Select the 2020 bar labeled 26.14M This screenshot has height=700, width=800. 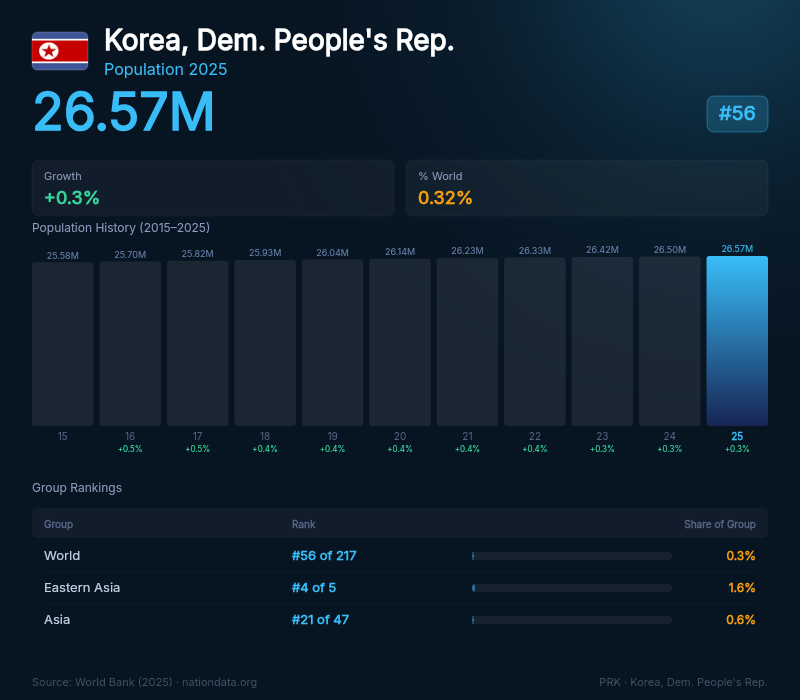coord(400,342)
